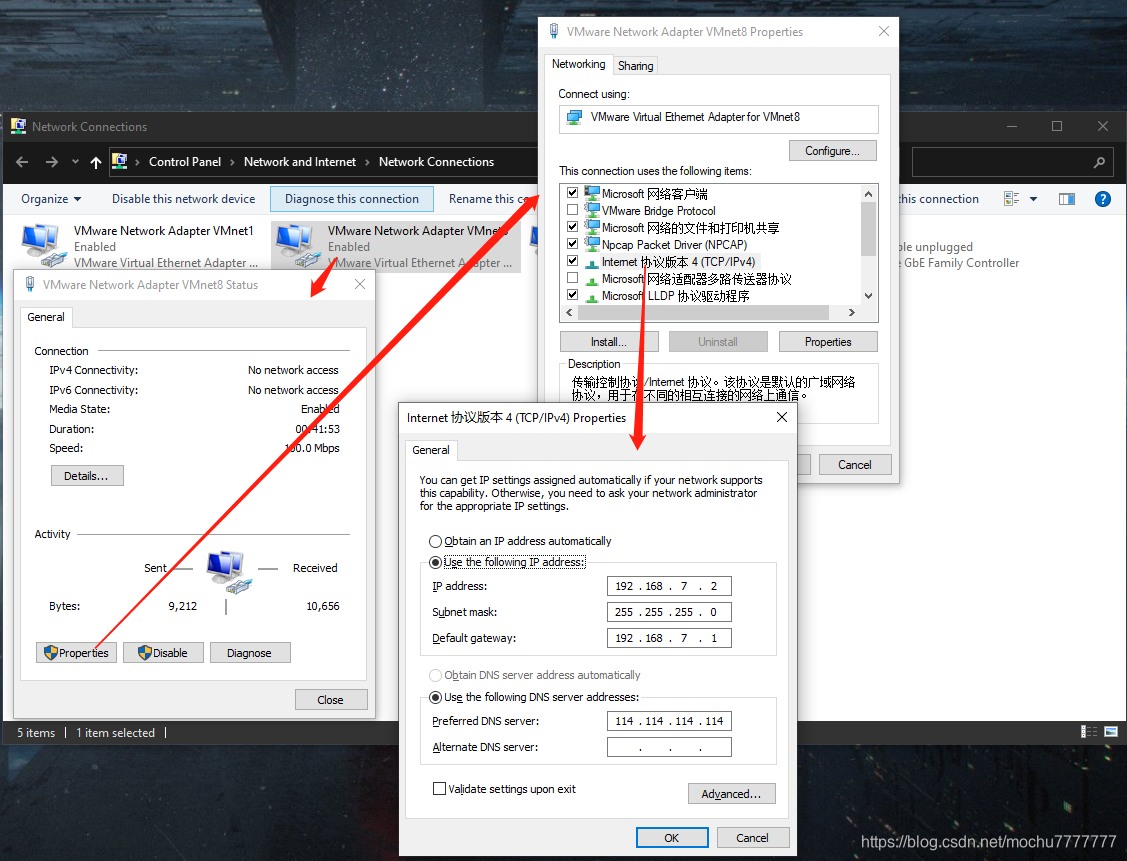Click Properties in VMnet8 Status dialog
Viewport: 1127px width, 861px height.
coord(76,653)
